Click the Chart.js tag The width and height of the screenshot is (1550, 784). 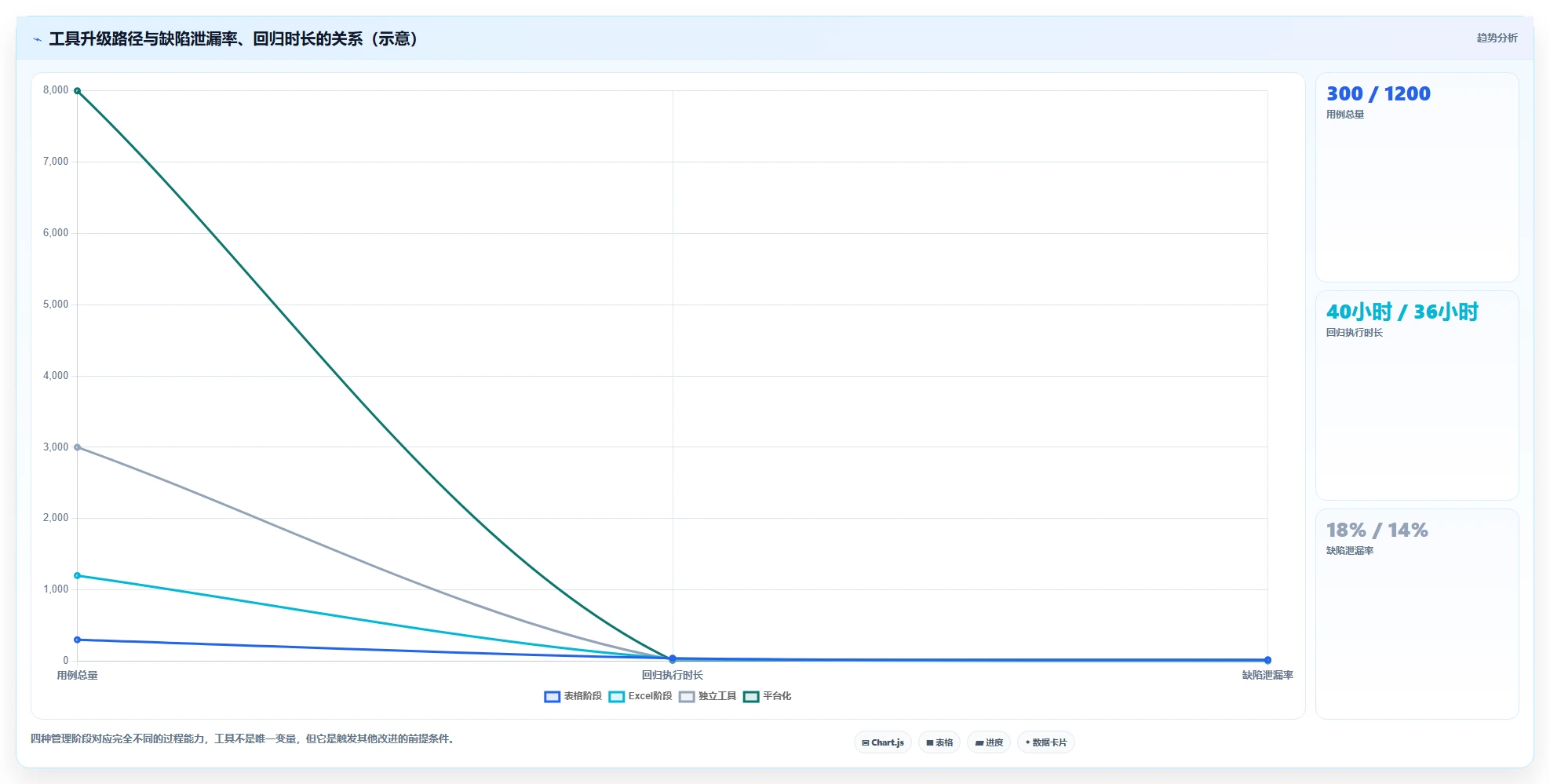pos(883,742)
